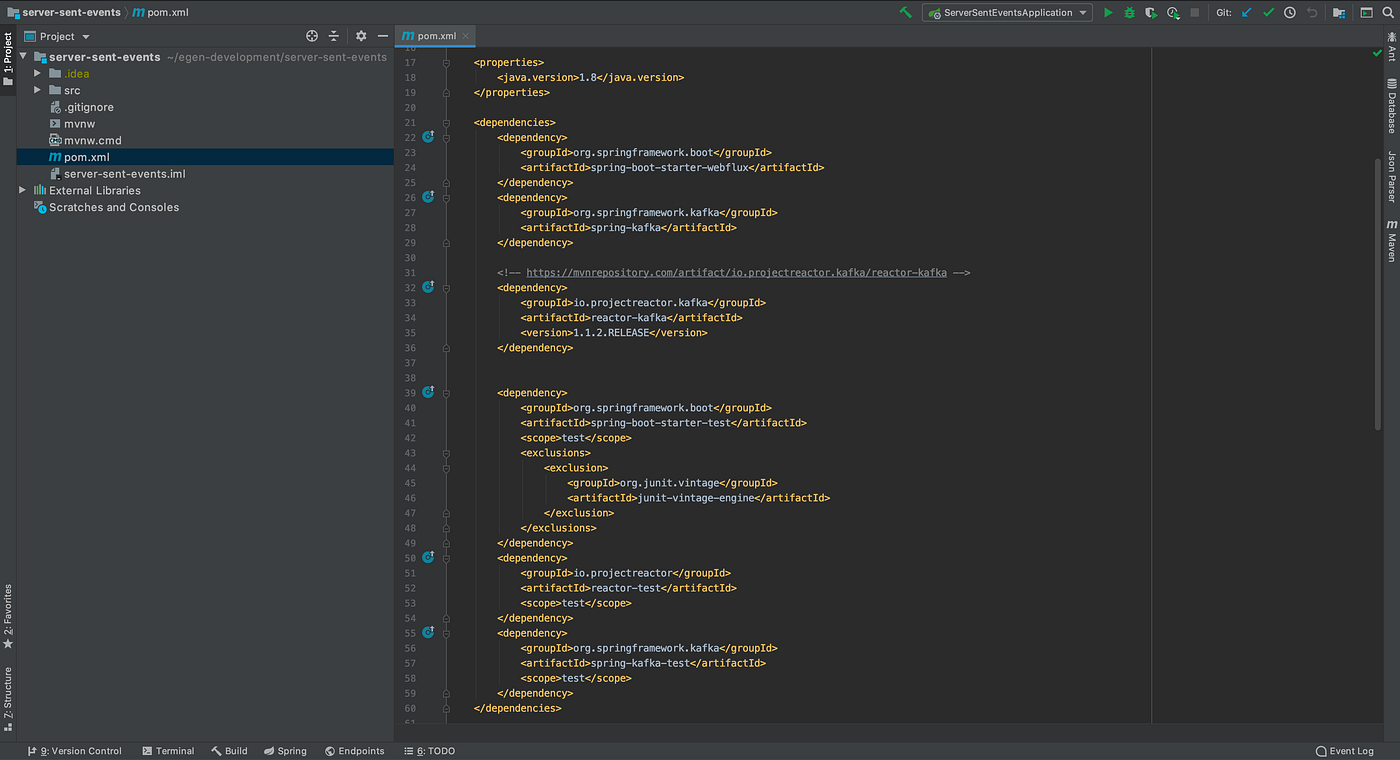Expand the .idea folder chevron
This screenshot has height=760, width=1400.
tap(37, 73)
